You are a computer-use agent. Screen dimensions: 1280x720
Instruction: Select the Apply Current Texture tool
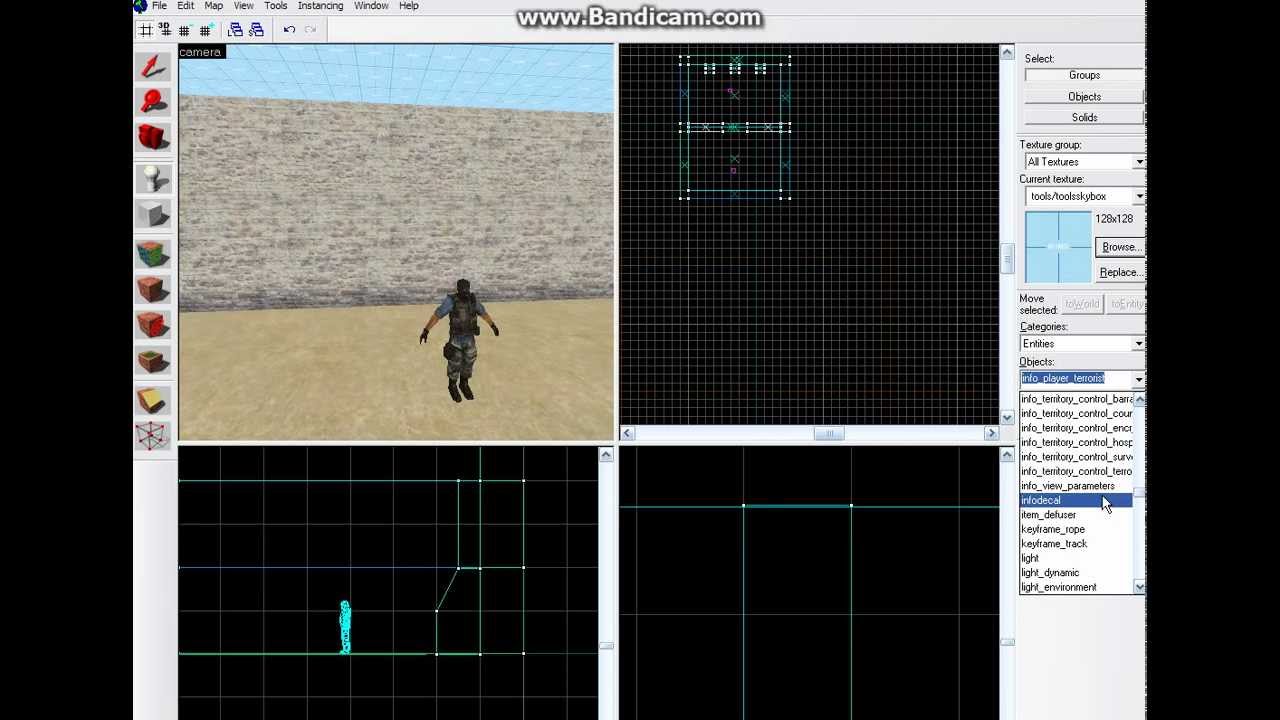(153, 290)
